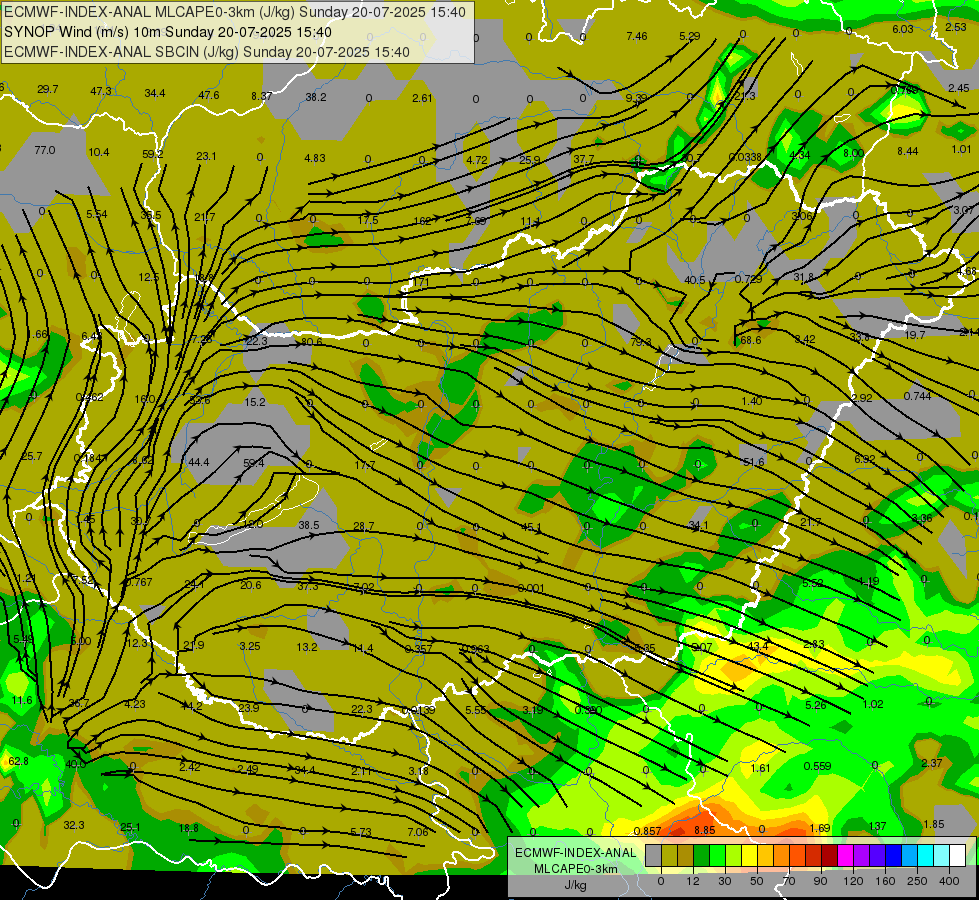Screen dimensions: 979x900
Task: Pick the dark red legend swatch
Action: tap(830, 855)
